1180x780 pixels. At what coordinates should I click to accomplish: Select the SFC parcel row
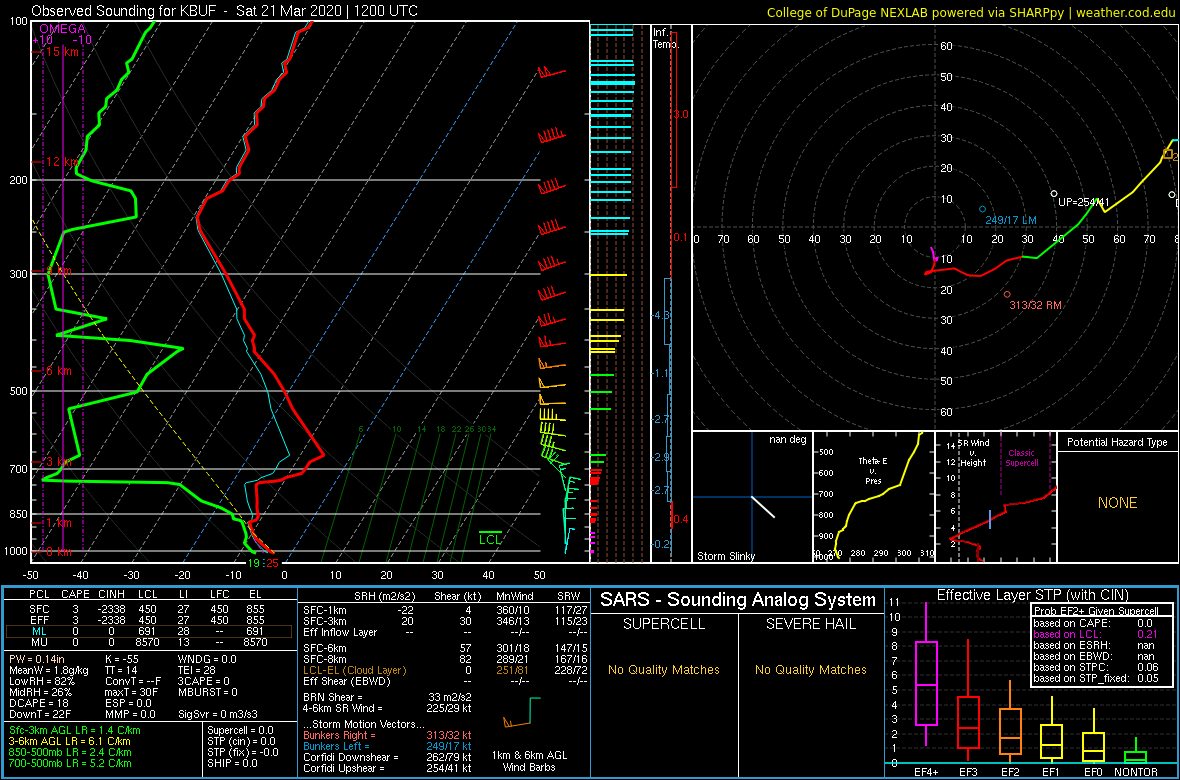click(x=149, y=608)
